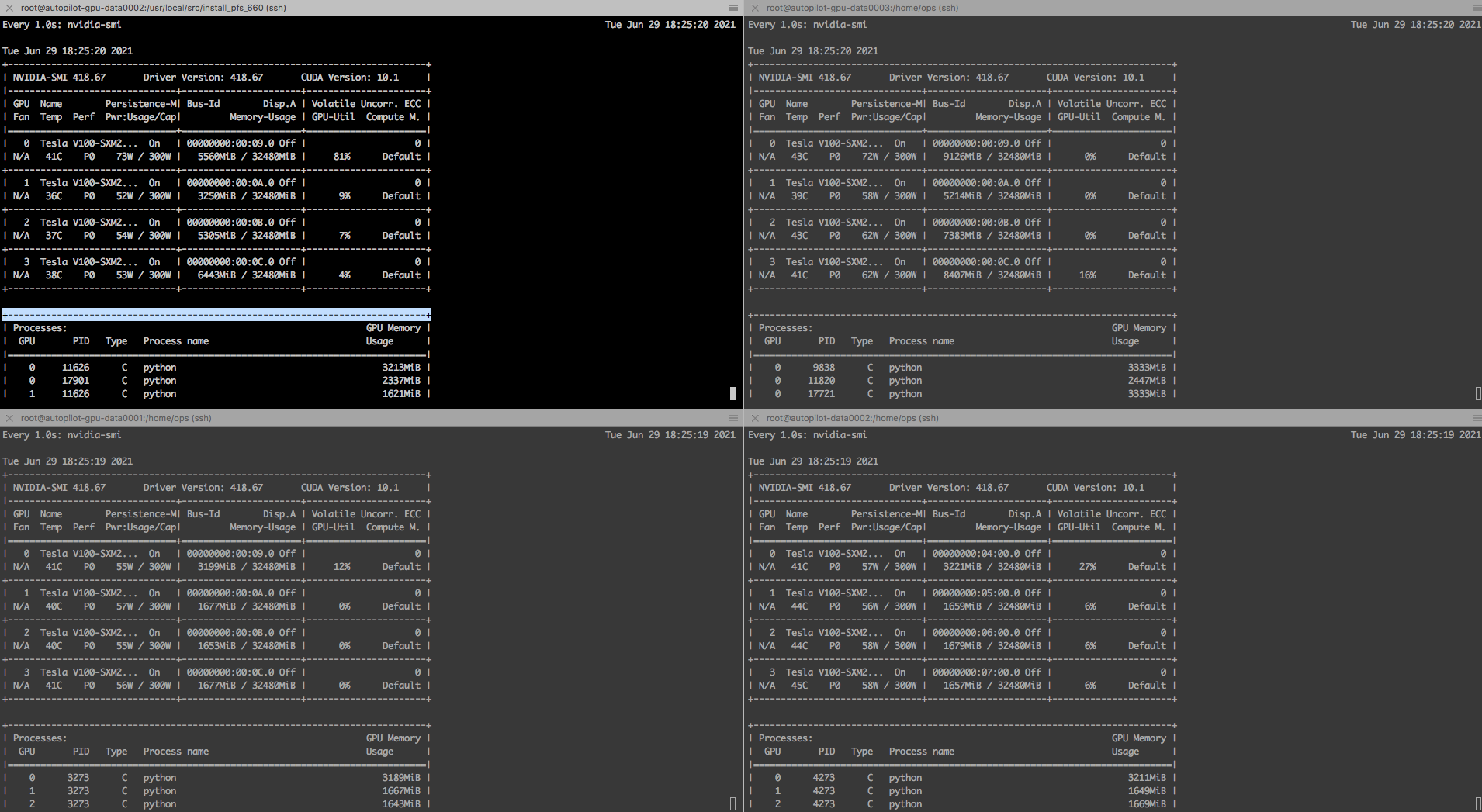Click memory usage '8407MiB / 32480MiB'

pyautogui.click(x=992, y=275)
